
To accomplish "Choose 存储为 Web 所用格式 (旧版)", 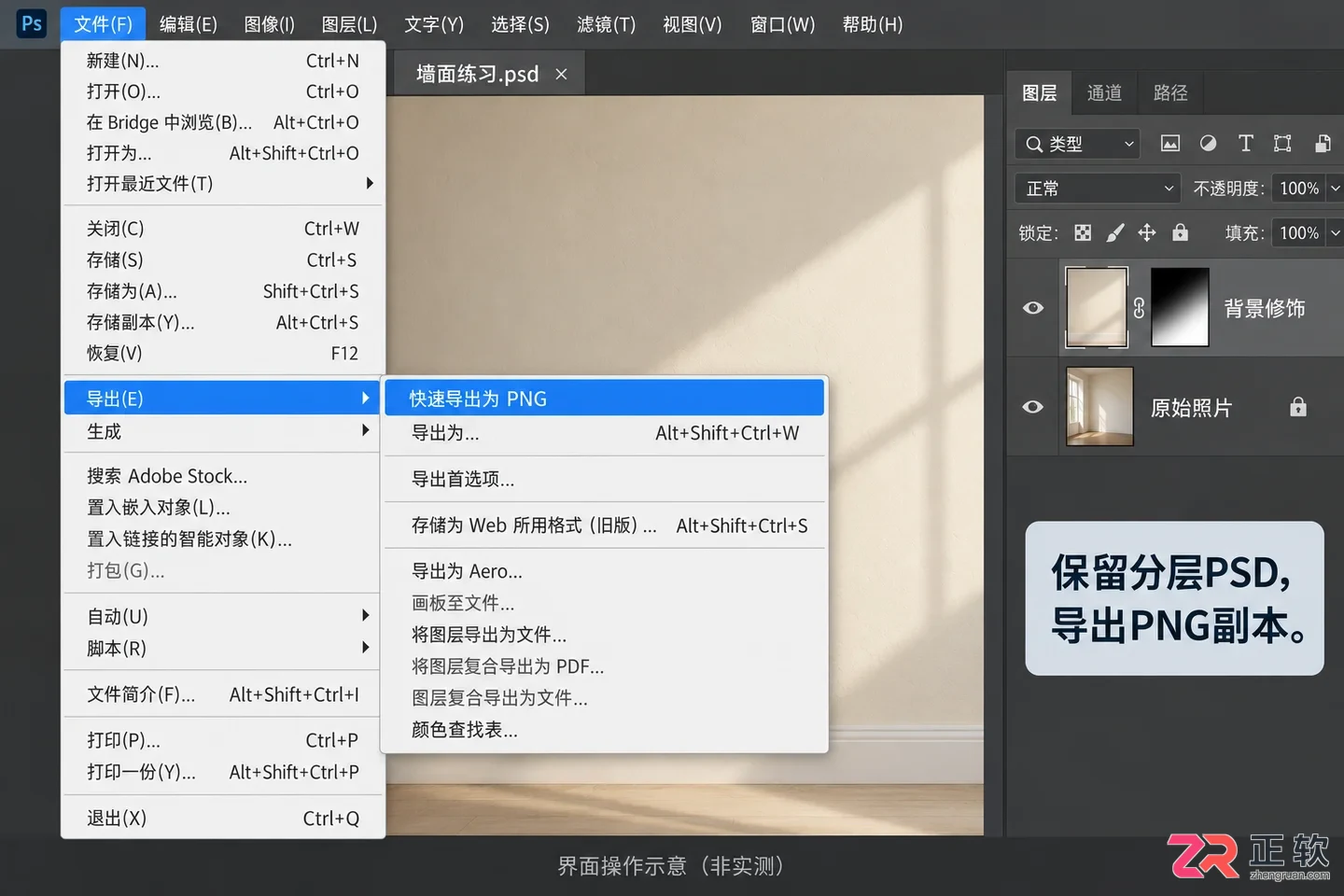I will click(604, 525).
